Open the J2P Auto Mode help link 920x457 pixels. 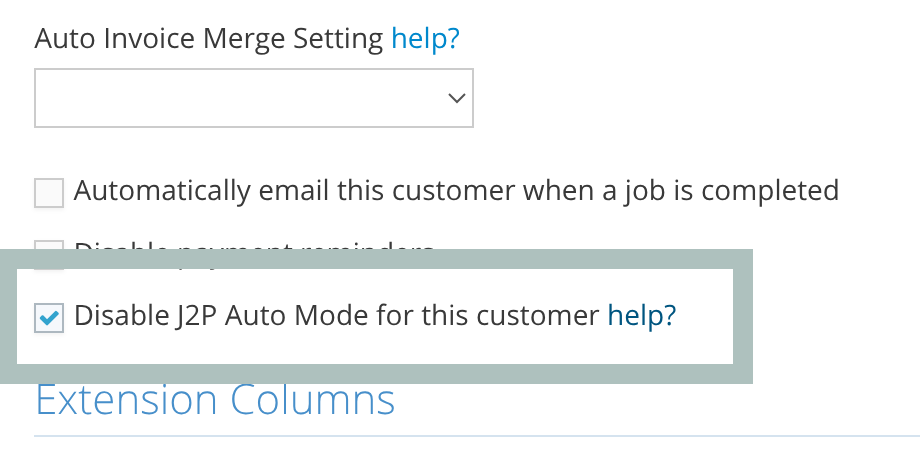click(x=642, y=316)
